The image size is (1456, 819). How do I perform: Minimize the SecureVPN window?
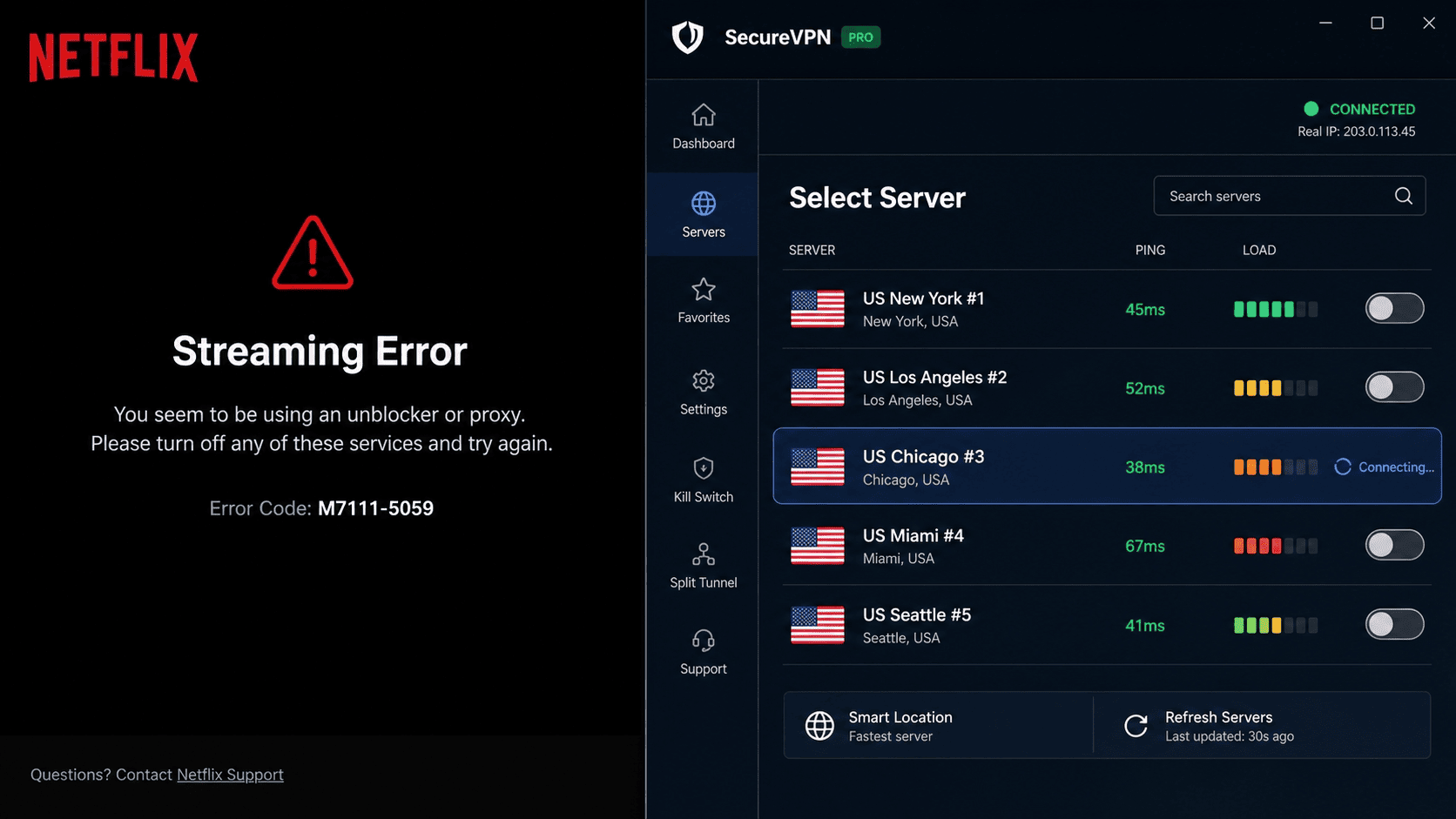1325,23
